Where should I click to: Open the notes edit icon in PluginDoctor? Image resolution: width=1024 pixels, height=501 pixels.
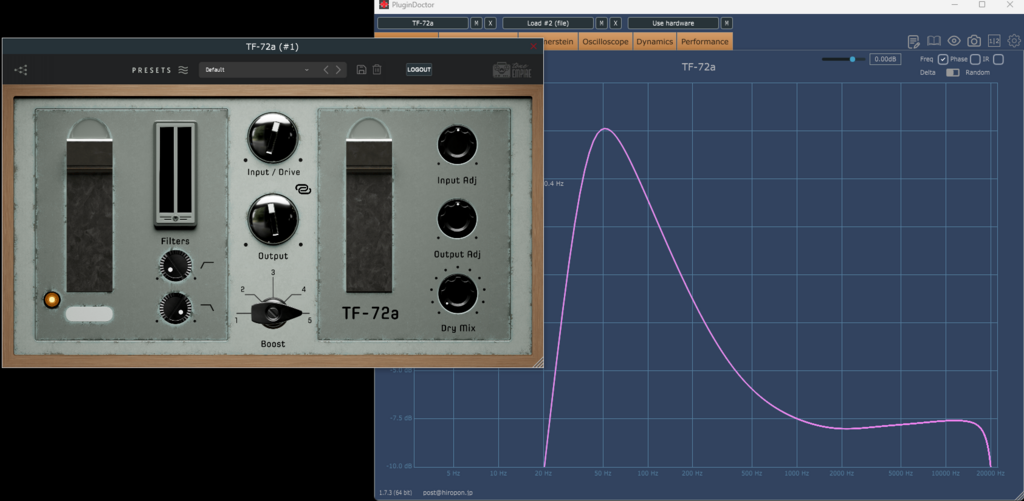914,41
